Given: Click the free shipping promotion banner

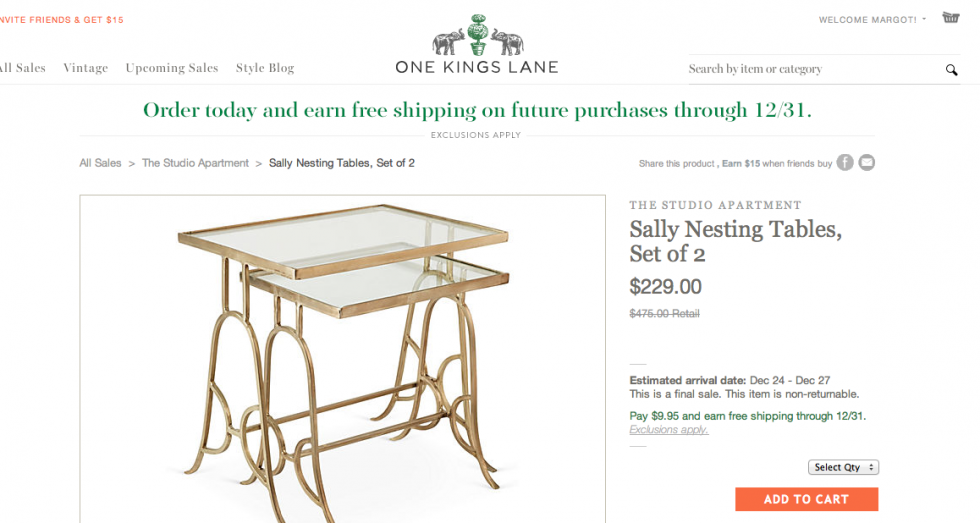Looking at the screenshot, I should coord(477,110).
